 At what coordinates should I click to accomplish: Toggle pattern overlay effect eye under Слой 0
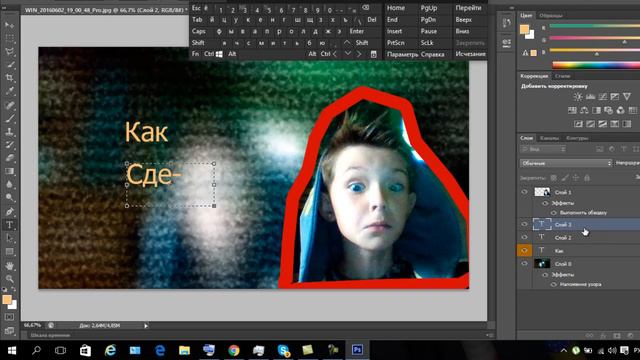click(x=553, y=284)
